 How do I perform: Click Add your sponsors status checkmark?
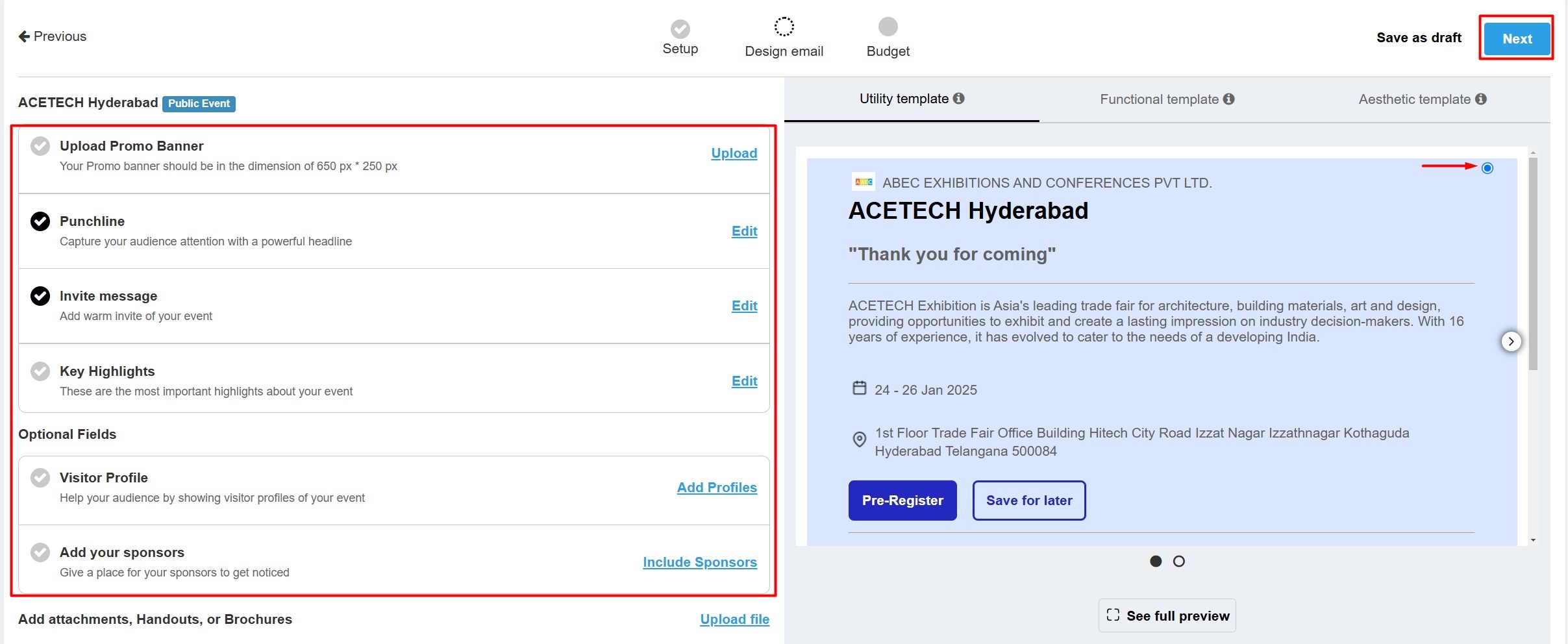pyautogui.click(x=40, y=552)
